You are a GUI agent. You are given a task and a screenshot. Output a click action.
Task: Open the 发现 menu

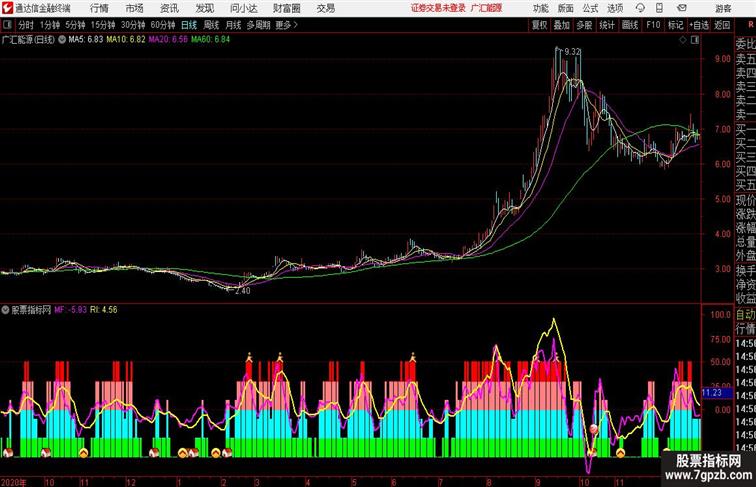point(204,8)
